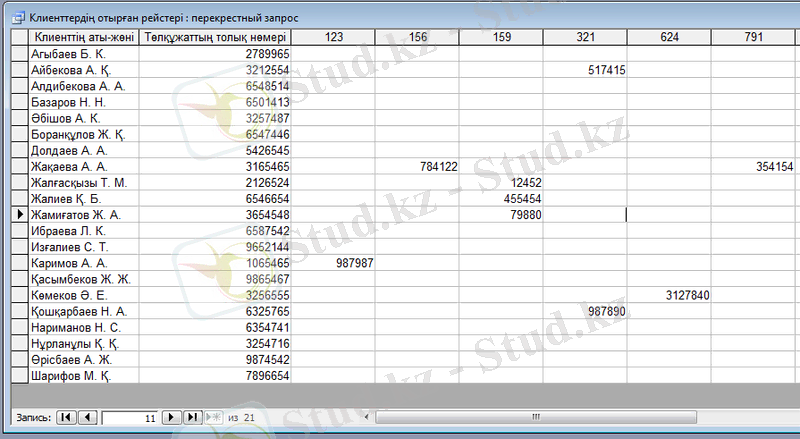The image size is (800, 439).
Task: Click value 987987 in column 123
Action: (333, 263)
